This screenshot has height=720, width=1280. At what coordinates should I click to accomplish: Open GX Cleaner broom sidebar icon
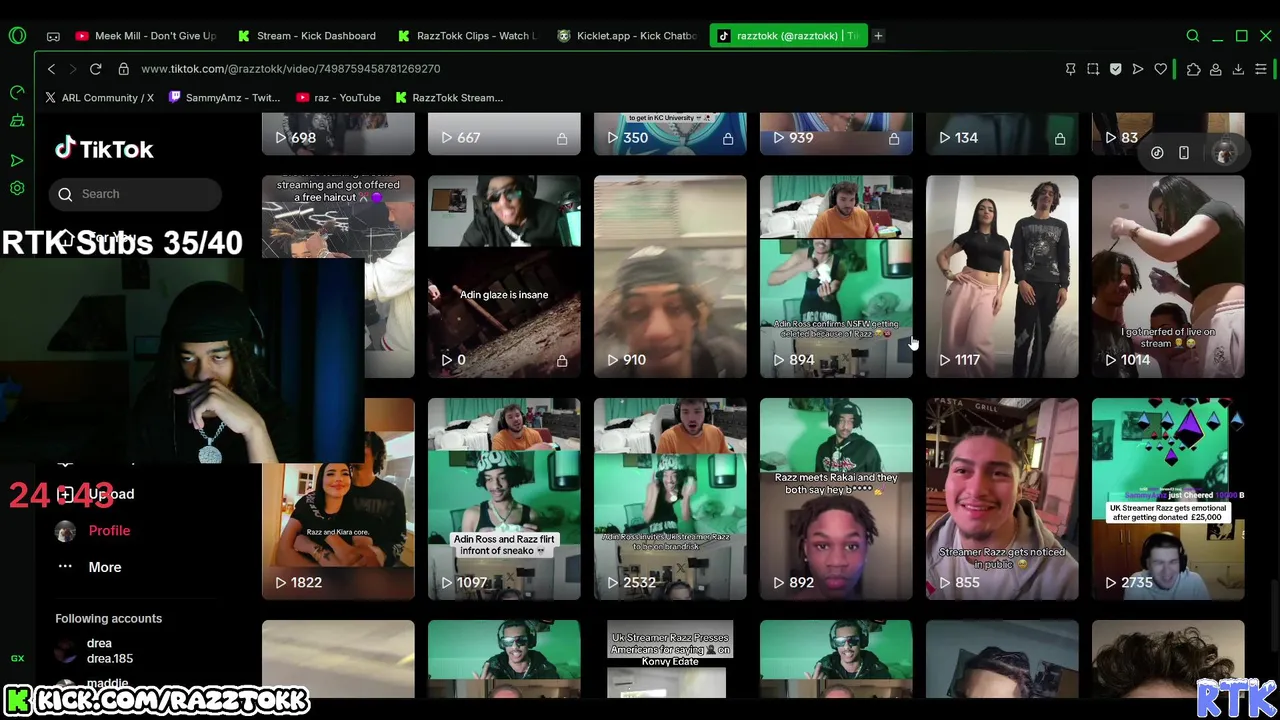tap(17, 121)
